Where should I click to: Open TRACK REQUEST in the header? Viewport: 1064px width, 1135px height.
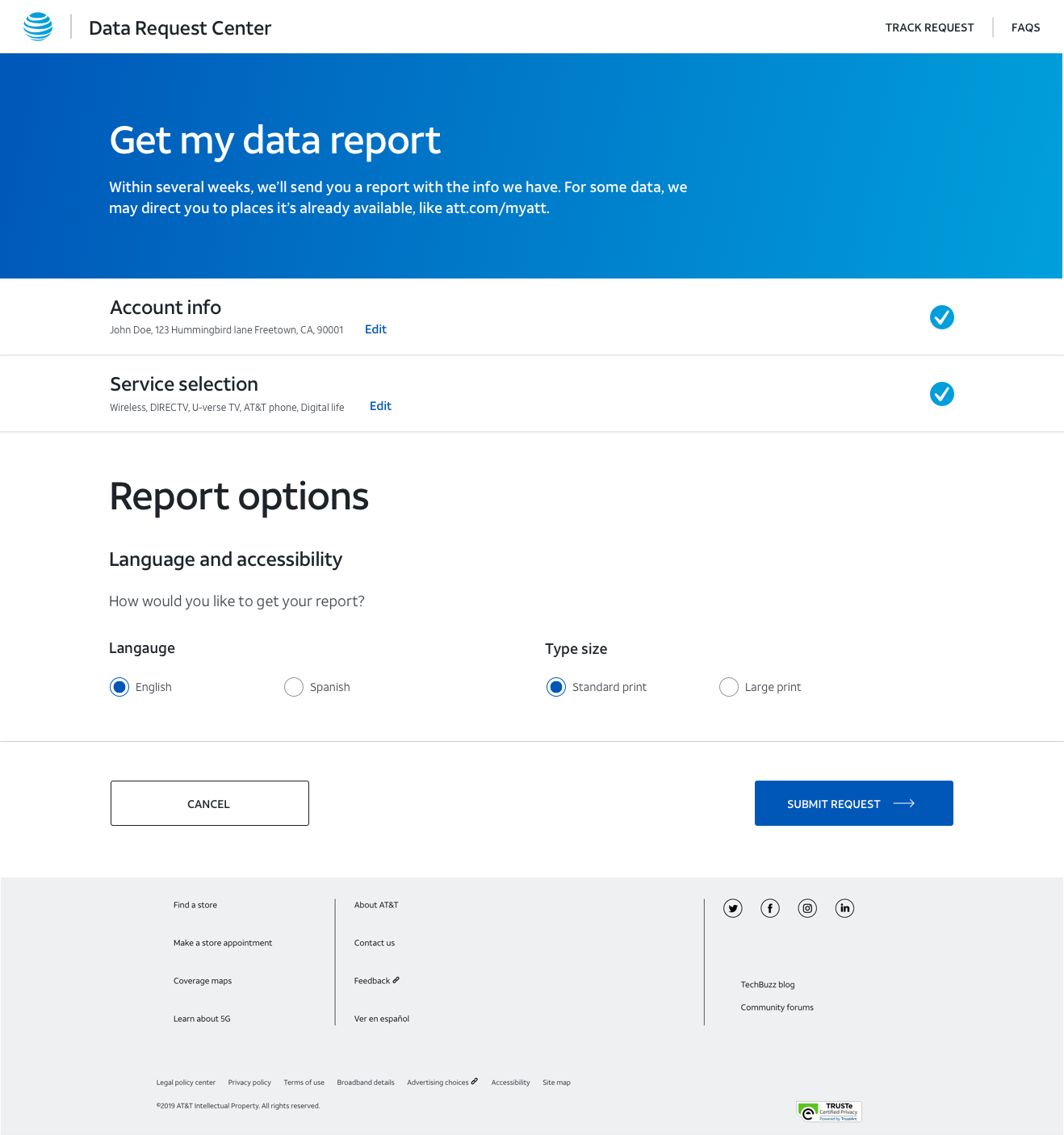click(929, 27)
